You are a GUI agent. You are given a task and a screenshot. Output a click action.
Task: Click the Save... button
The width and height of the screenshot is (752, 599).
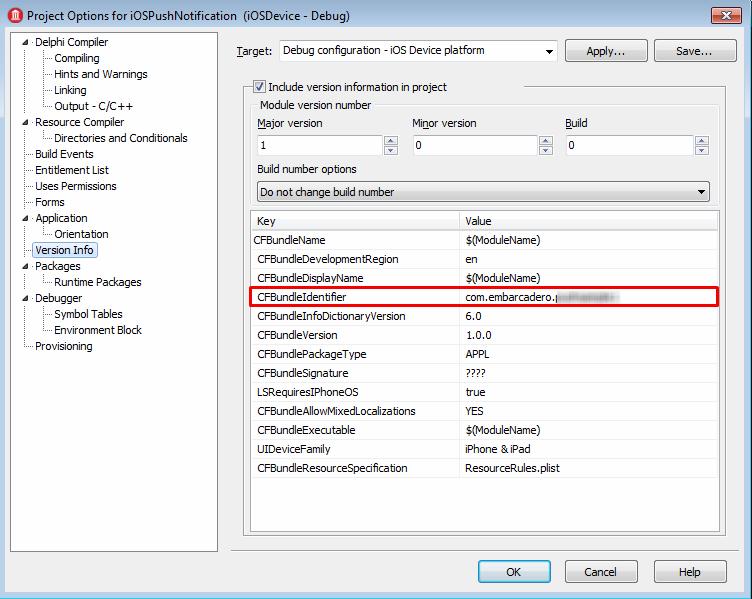tap(695, 51)
